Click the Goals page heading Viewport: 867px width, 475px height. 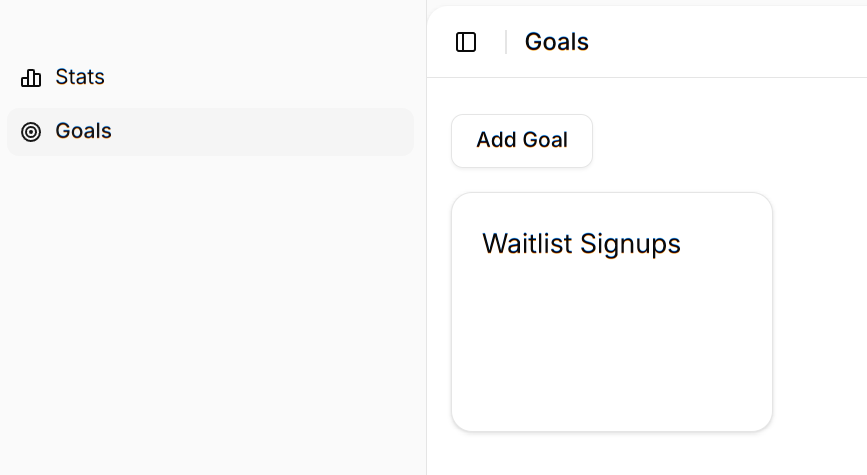(x=556, y=42)
